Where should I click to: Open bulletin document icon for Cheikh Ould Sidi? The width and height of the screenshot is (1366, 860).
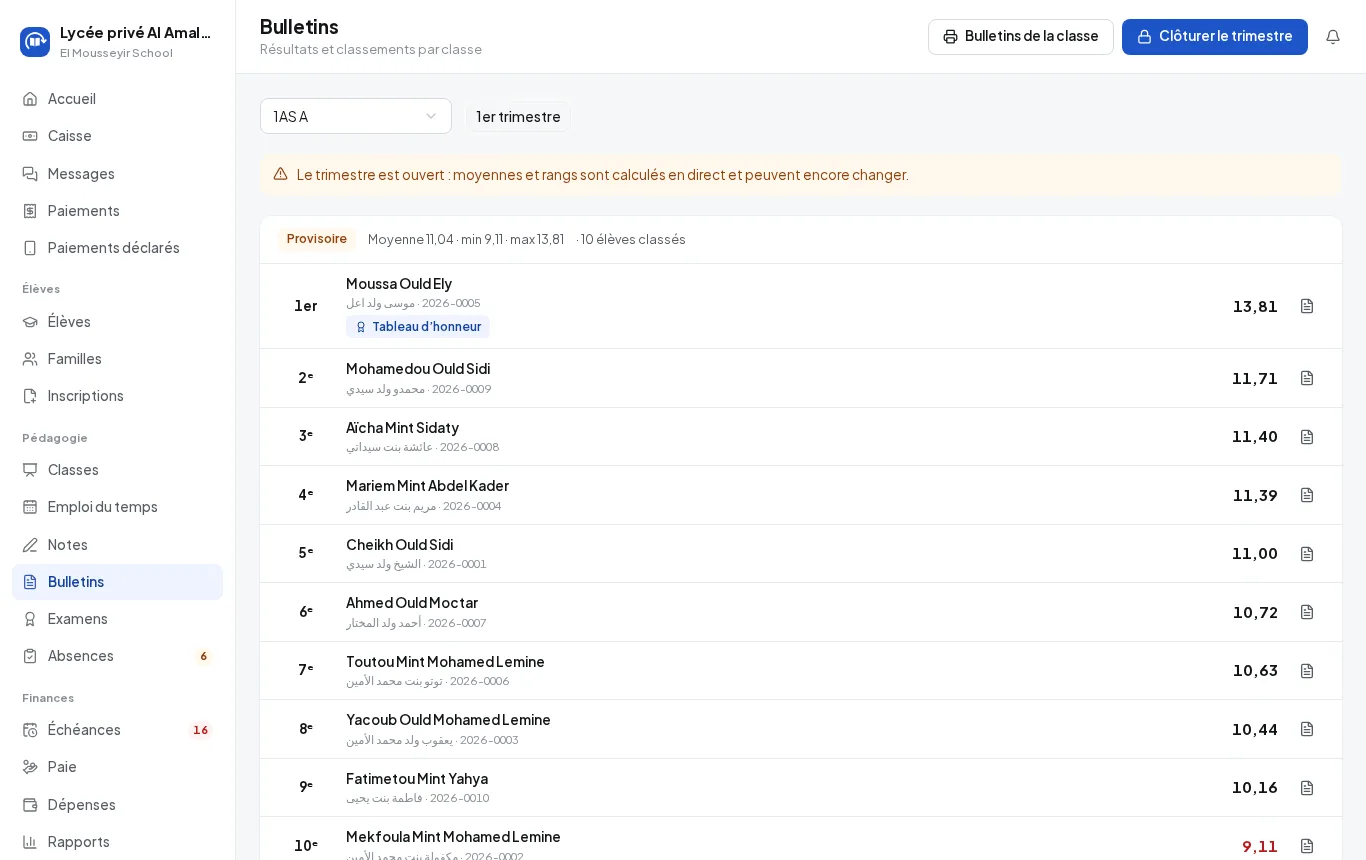(1307, 554)
